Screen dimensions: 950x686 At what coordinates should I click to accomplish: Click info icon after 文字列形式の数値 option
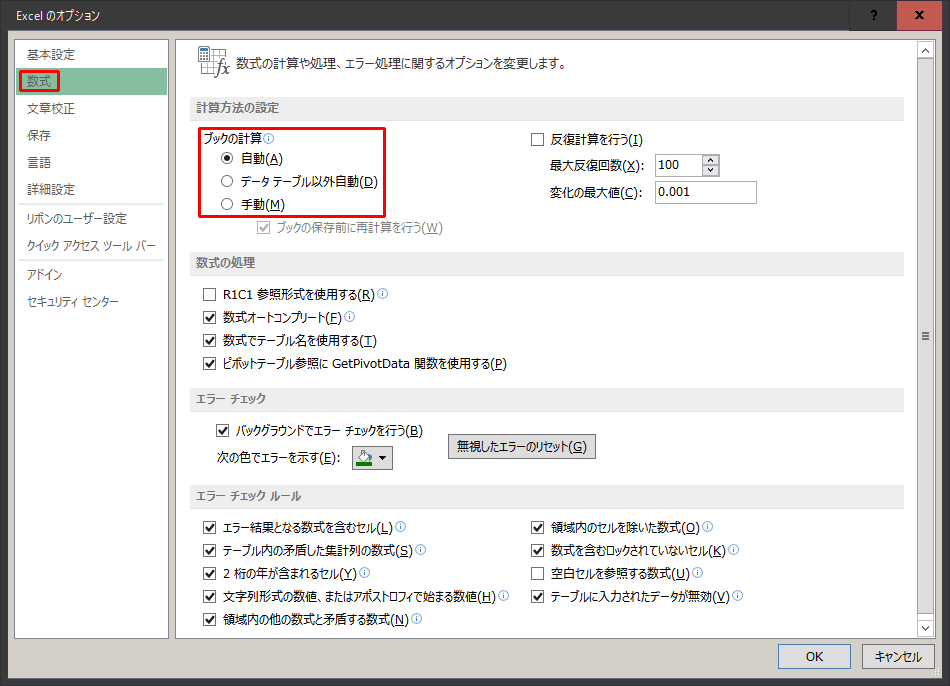(503, 596)
